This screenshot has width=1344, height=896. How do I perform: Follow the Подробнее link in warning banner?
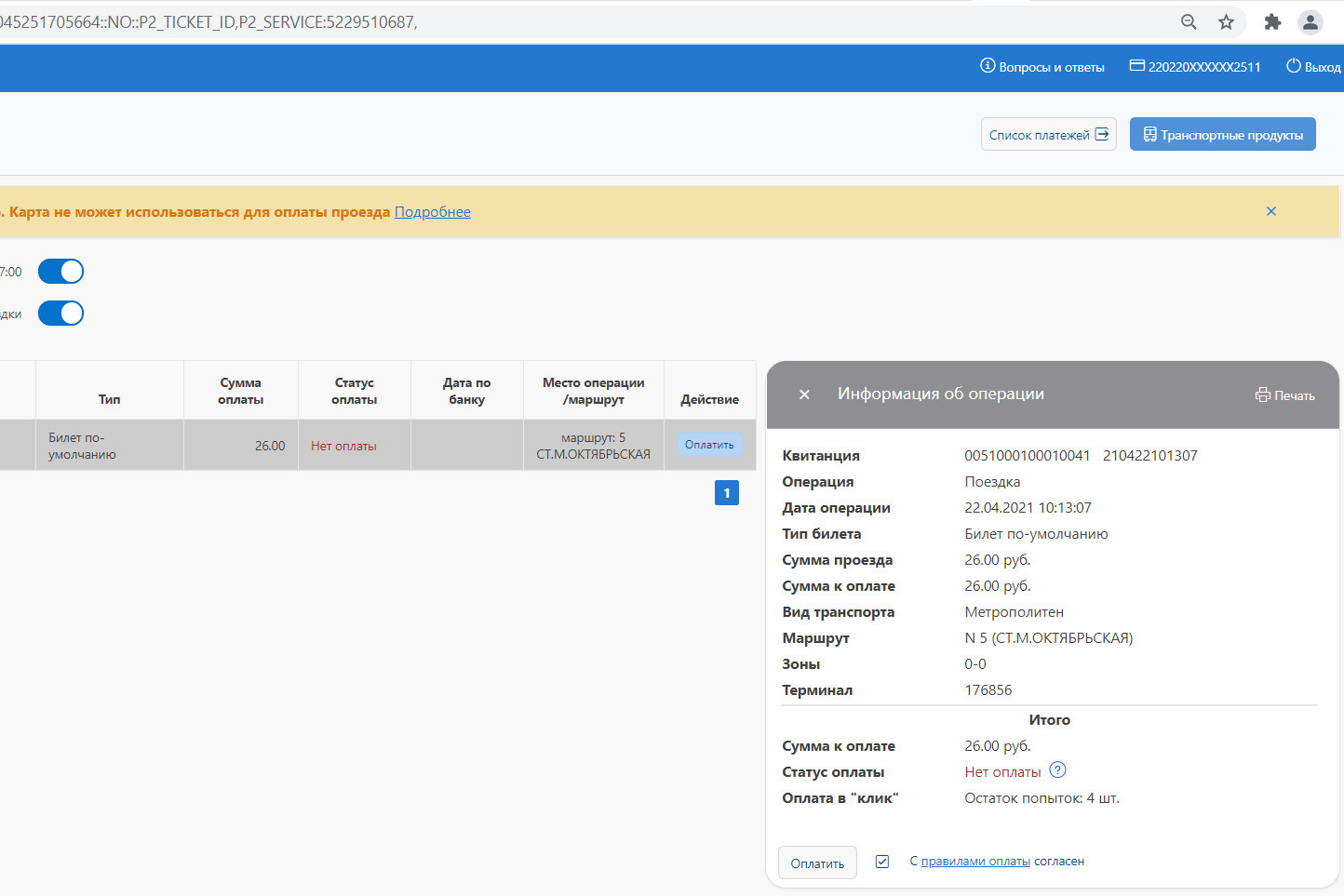(x=433, y=212)
